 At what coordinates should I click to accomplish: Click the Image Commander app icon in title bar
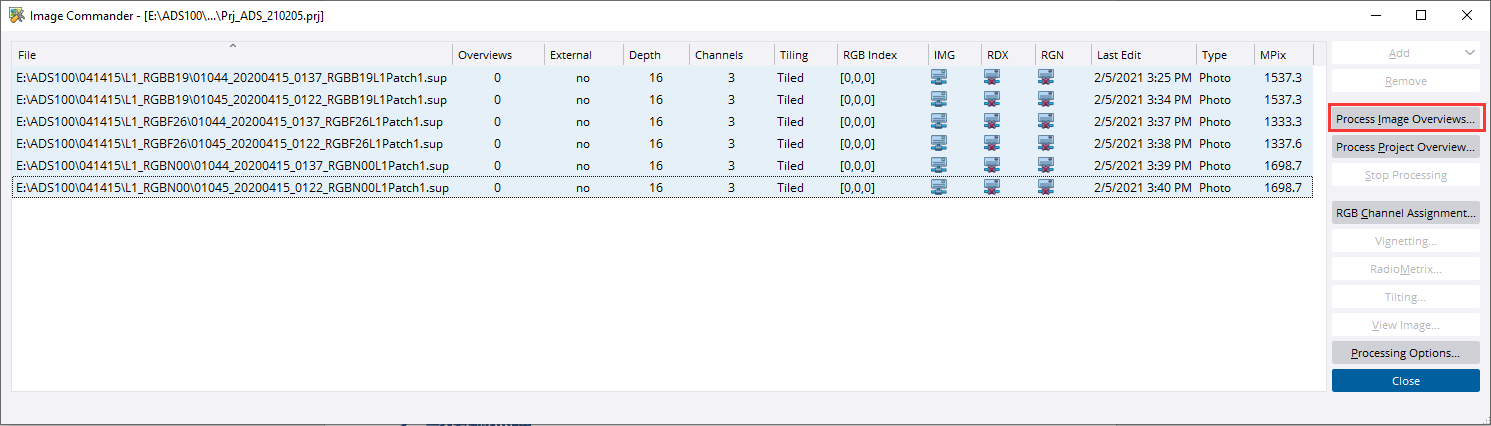coord(16,16)
